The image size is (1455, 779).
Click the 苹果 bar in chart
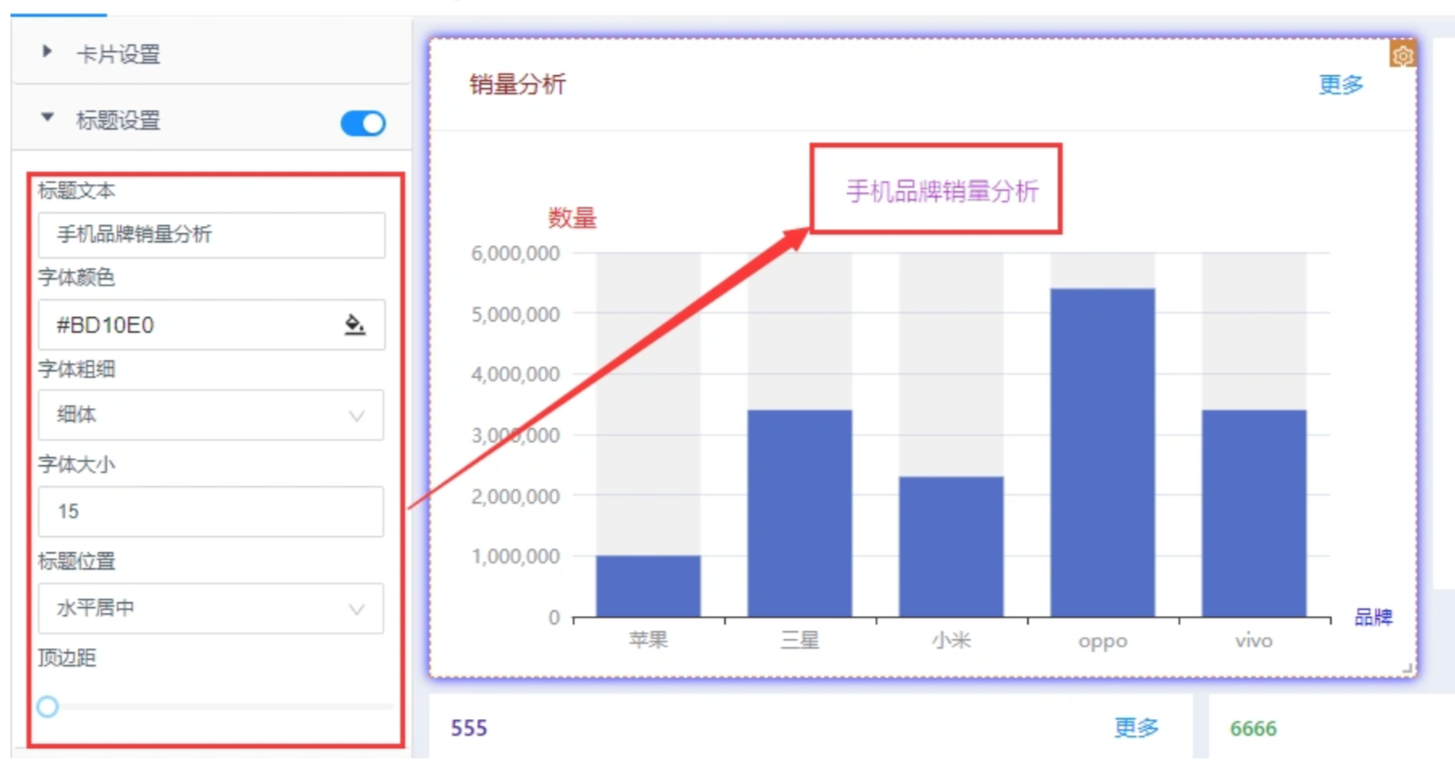[x=648, y=586]
